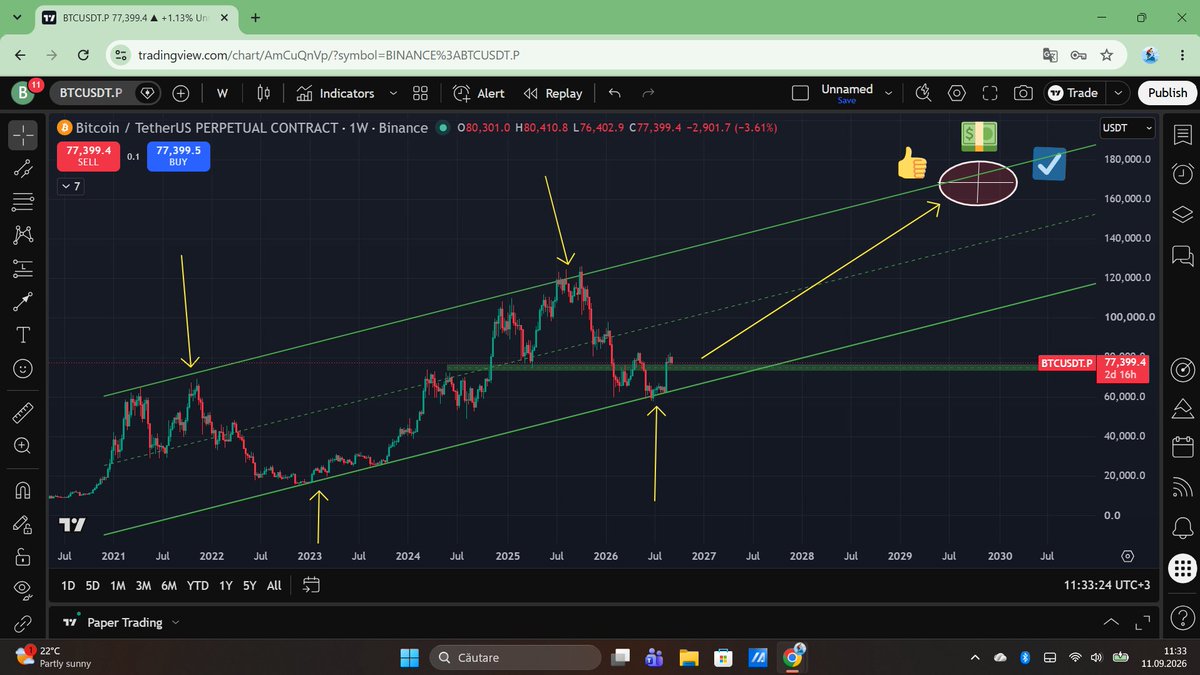1200x675 pixels.
Task: Open quick search lightning magnifier icon
Action: click(x=923, y=93)
